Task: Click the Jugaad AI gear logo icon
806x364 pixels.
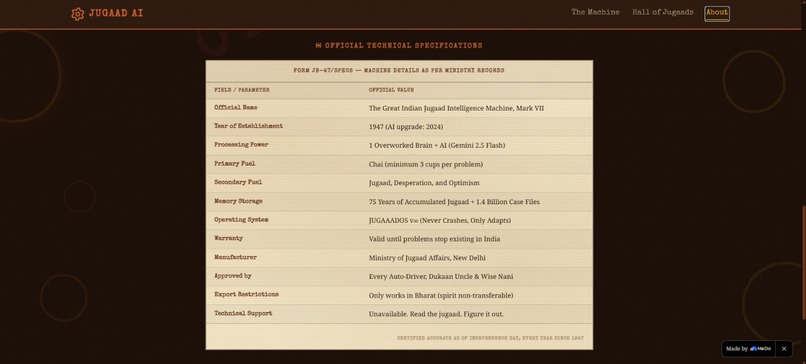Action: tap(78, 14)
